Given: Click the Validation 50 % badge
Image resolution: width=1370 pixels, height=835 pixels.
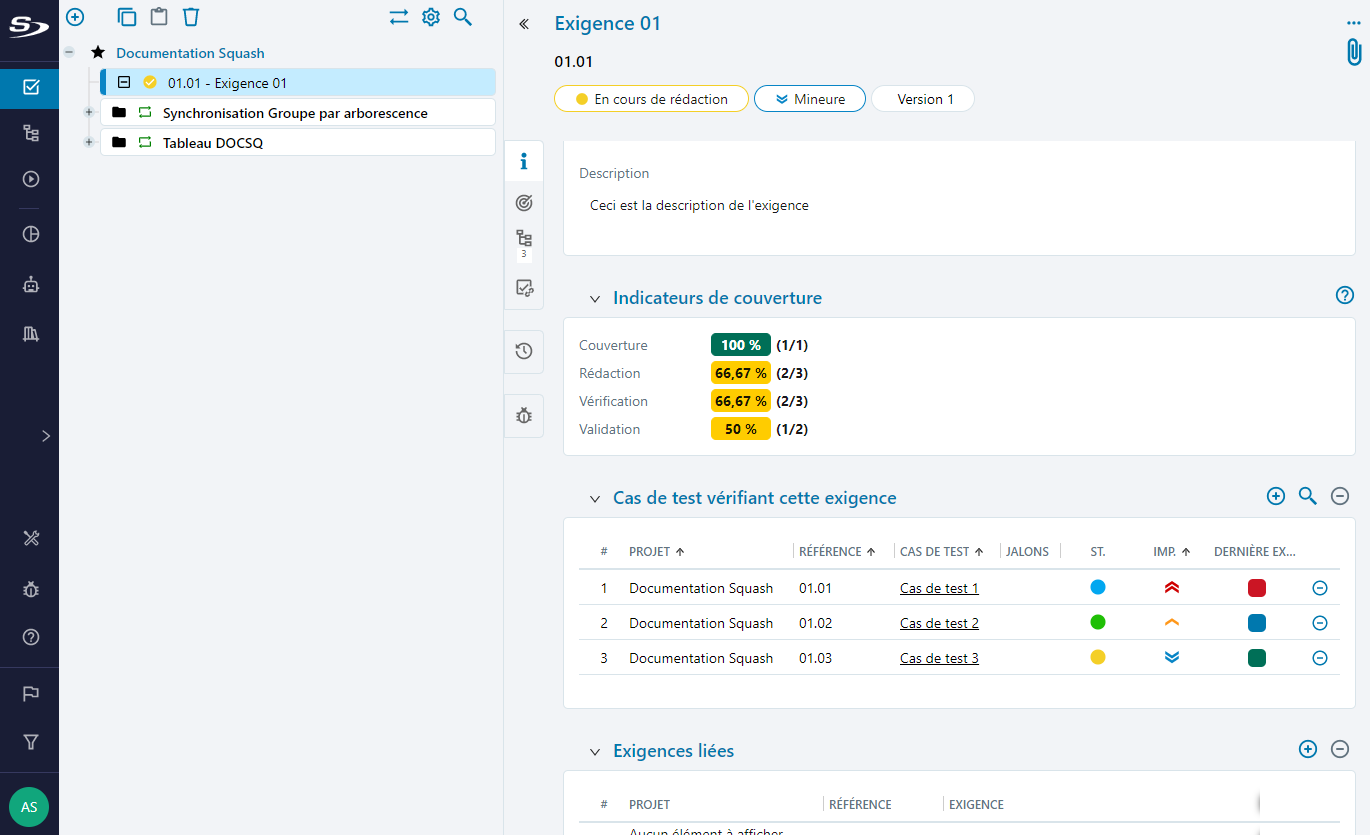Looking at the screenshot, I should pyautogui.click(x=741, y=429).
